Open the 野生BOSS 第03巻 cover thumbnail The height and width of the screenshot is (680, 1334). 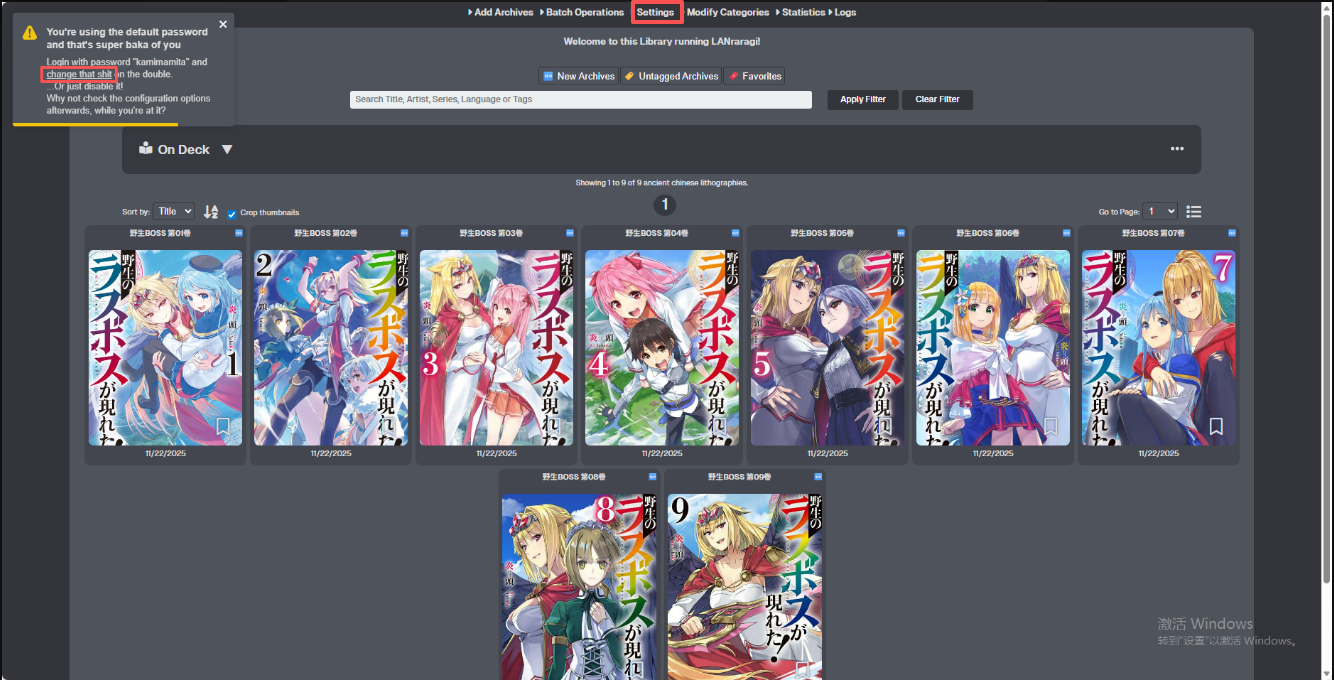point(496,348)
